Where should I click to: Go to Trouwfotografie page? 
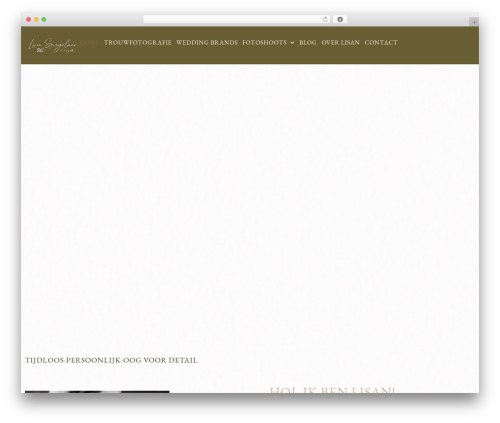pyautogui.click(x=138, y=43)
